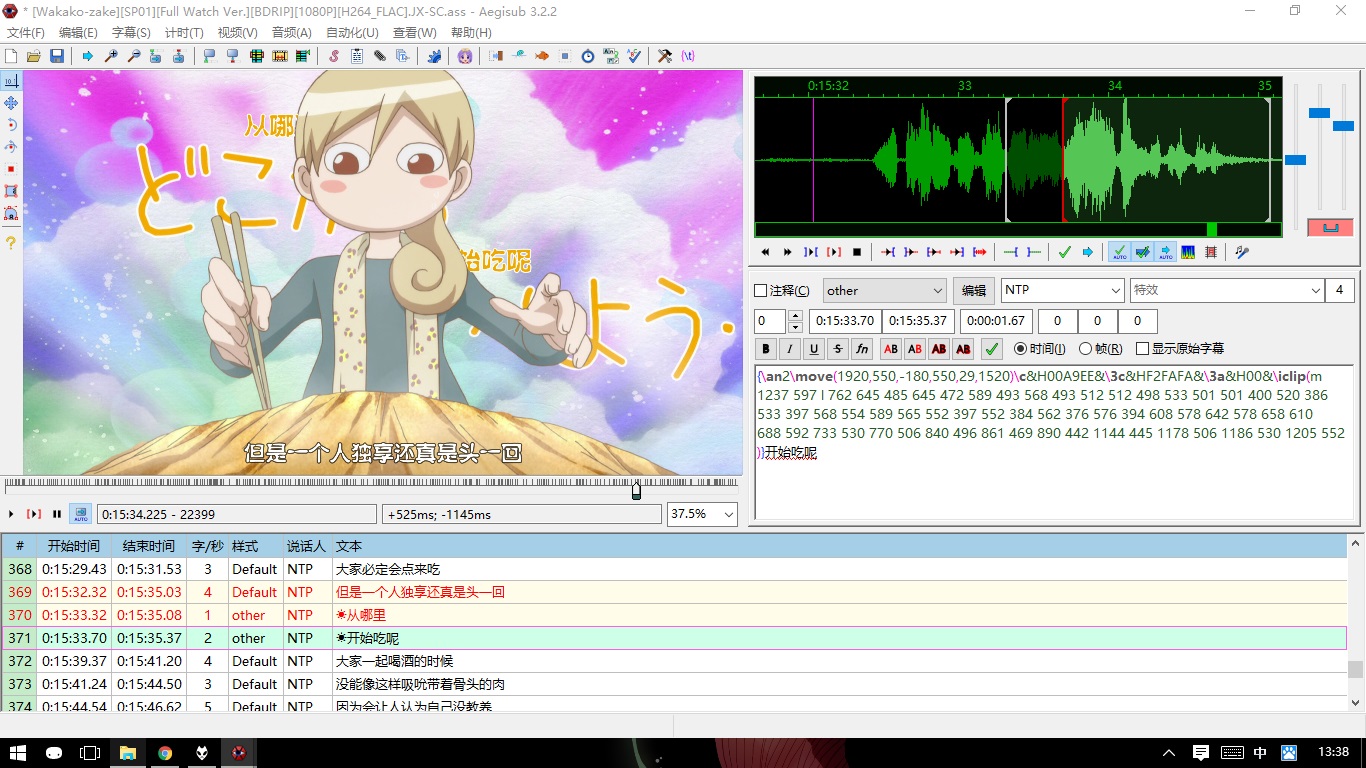Viewport: 1366px width, 768px height.
Task: Increase layer number with up stepper
Action: pos(795,316)
